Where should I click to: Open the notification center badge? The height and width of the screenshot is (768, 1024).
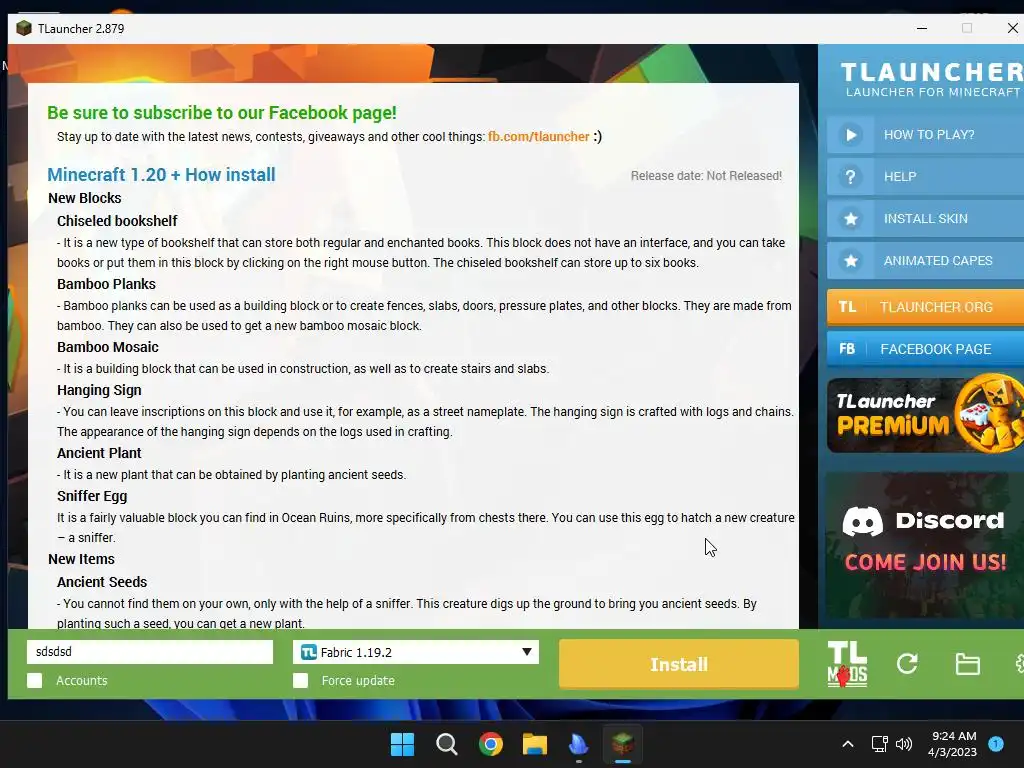tap(996, 744)
